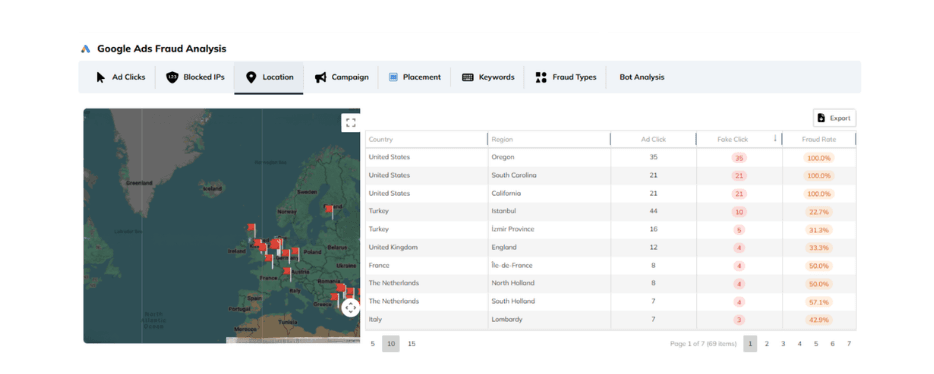
Task: Go to page 3
Action: 783,344
